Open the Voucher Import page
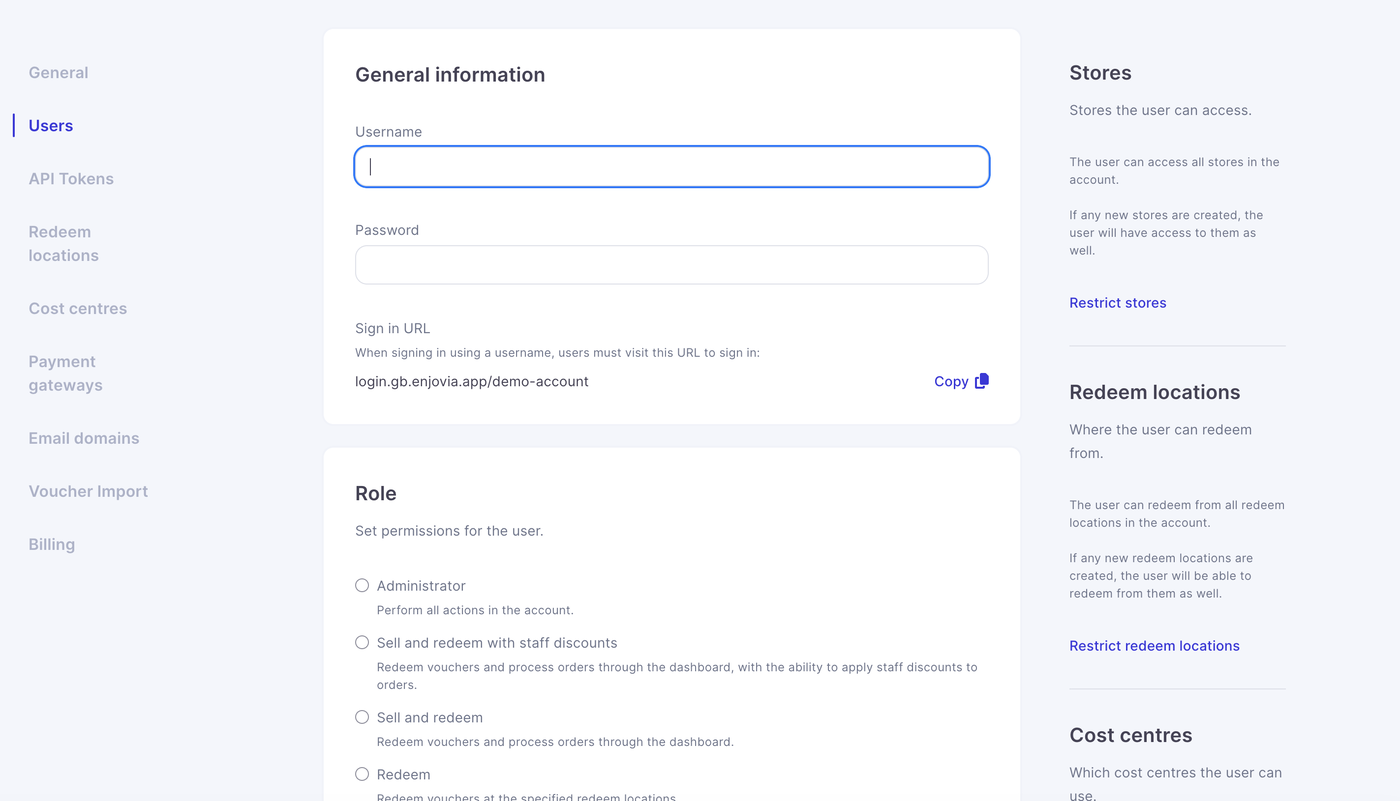This screenshot has width=1400, height=801. (88, 492)
